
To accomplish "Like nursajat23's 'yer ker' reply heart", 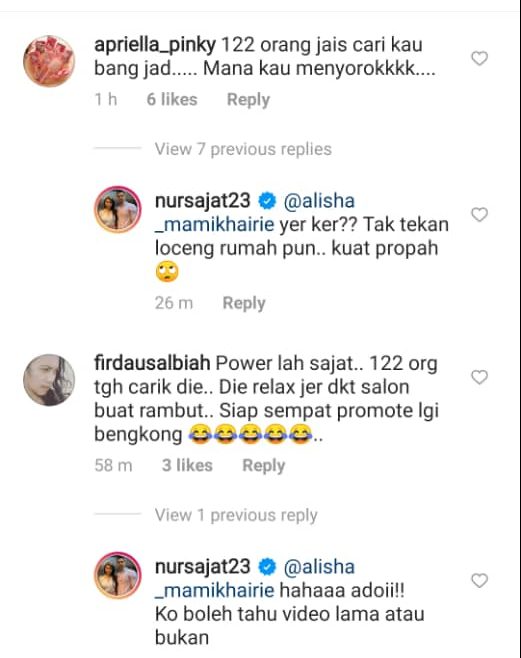I will [479, 214].
